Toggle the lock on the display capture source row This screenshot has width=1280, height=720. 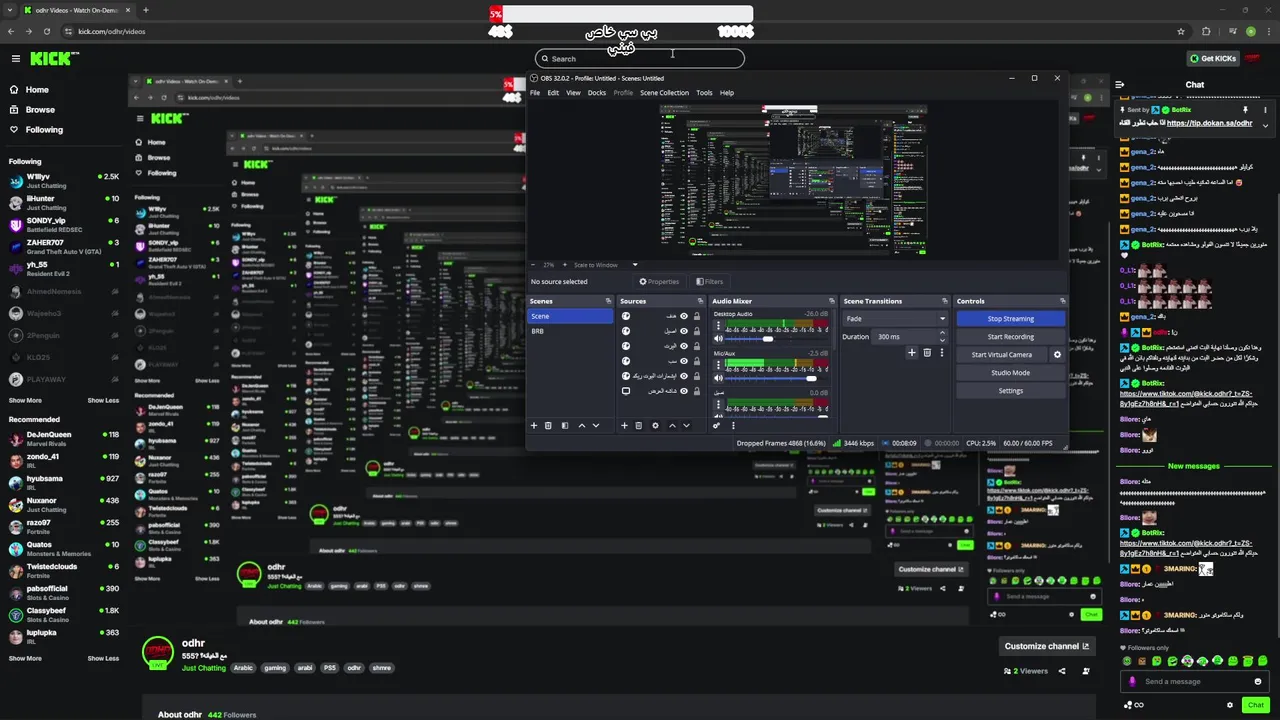pyautogui.click(x=696, y=391)
